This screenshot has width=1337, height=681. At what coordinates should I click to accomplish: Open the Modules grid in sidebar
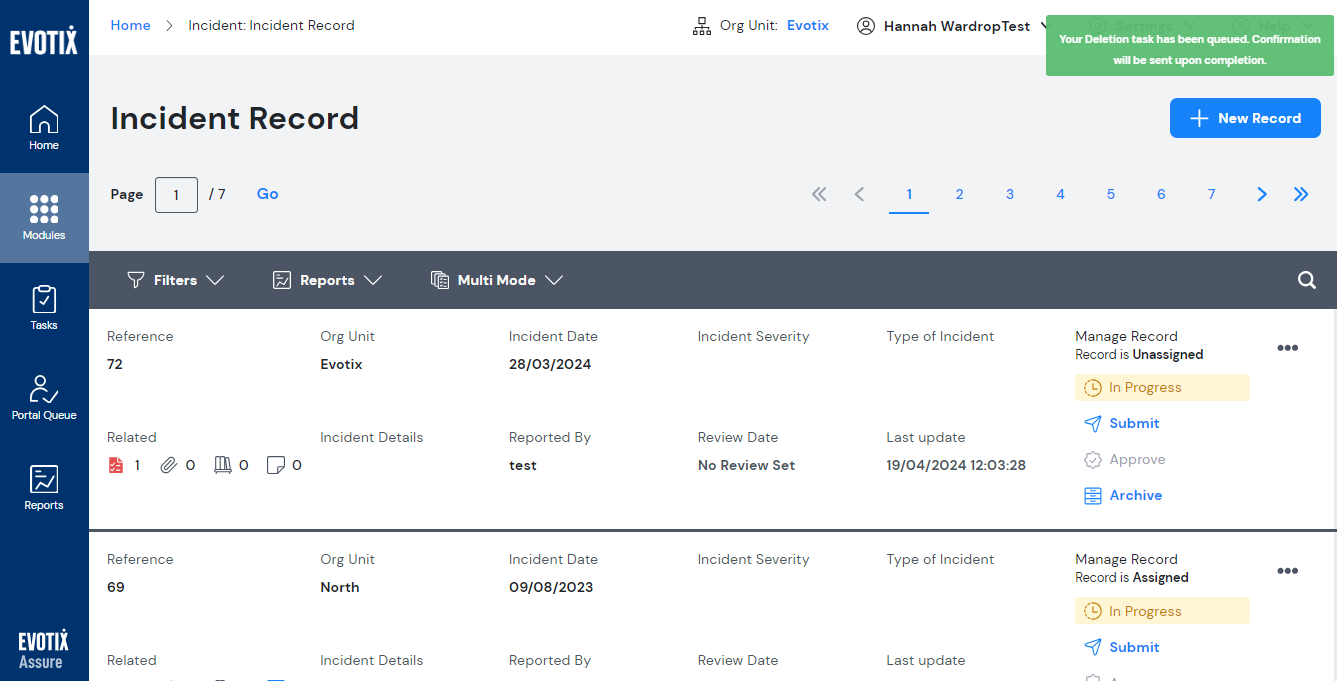pos(44,217)
